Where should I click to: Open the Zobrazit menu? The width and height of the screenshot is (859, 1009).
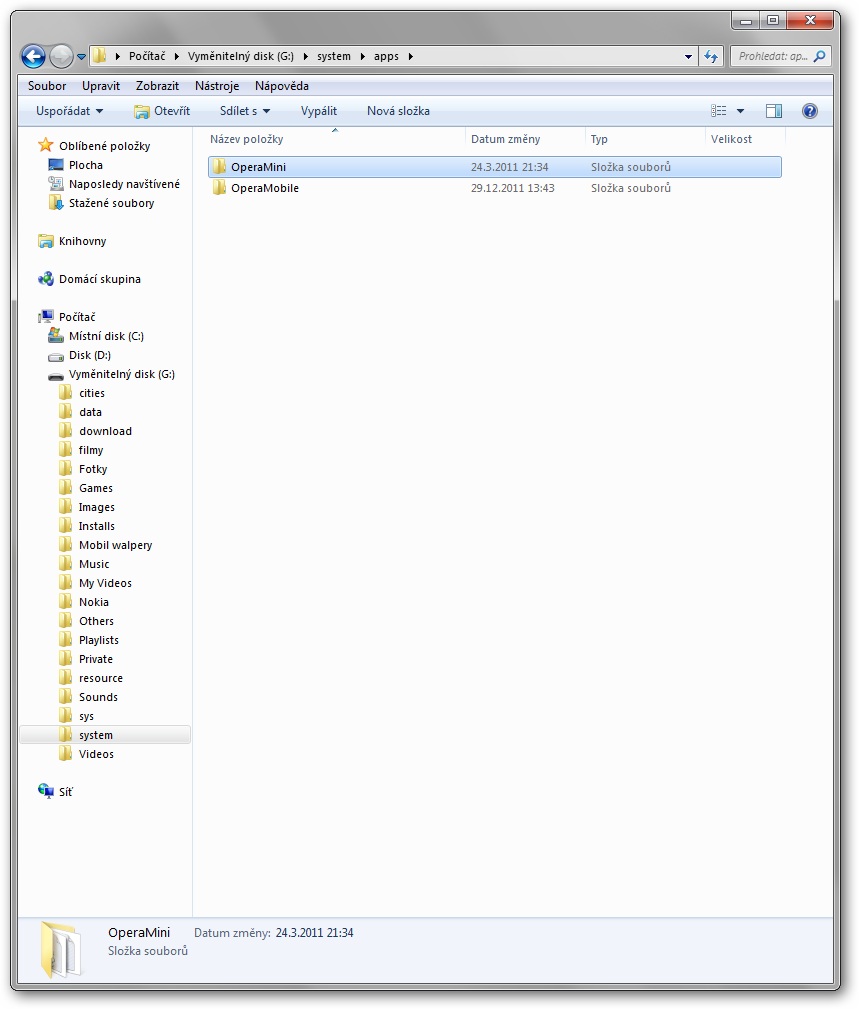157,86
